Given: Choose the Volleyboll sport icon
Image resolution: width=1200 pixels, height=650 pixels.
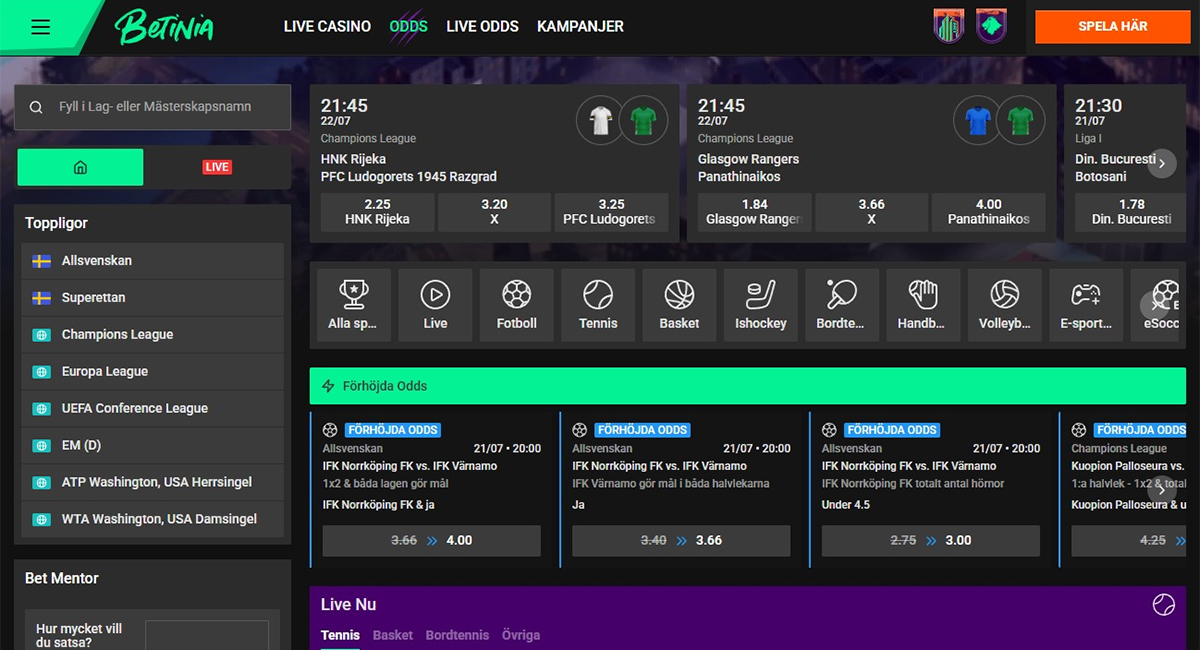Looking at the screenshot, I should (x=1004, y=305).
